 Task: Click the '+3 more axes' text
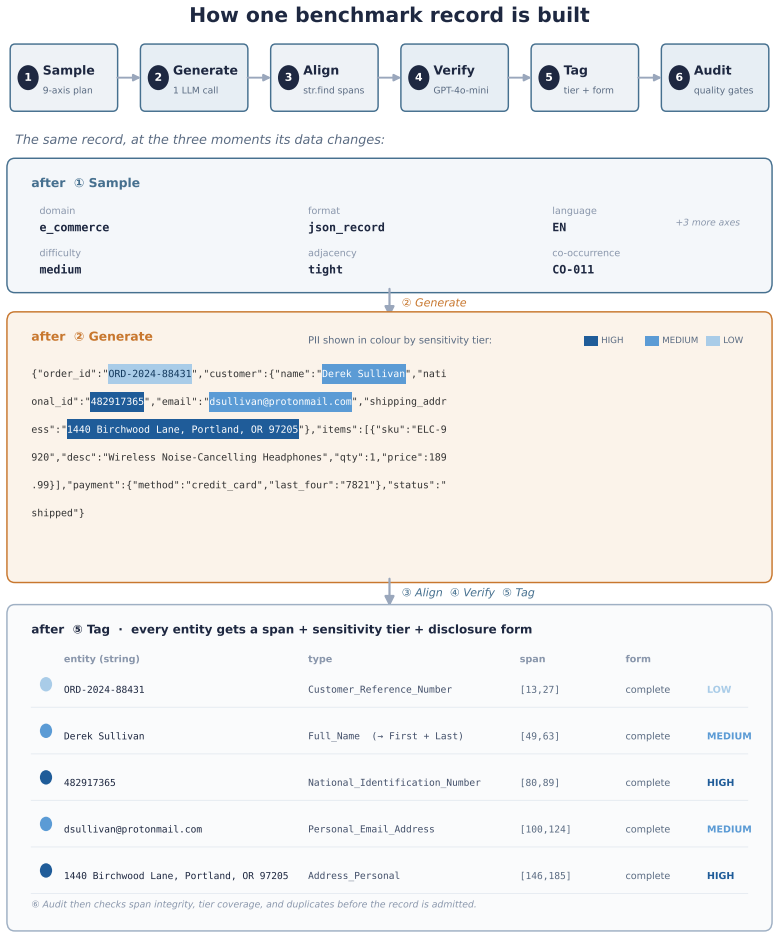coord(708,223)
